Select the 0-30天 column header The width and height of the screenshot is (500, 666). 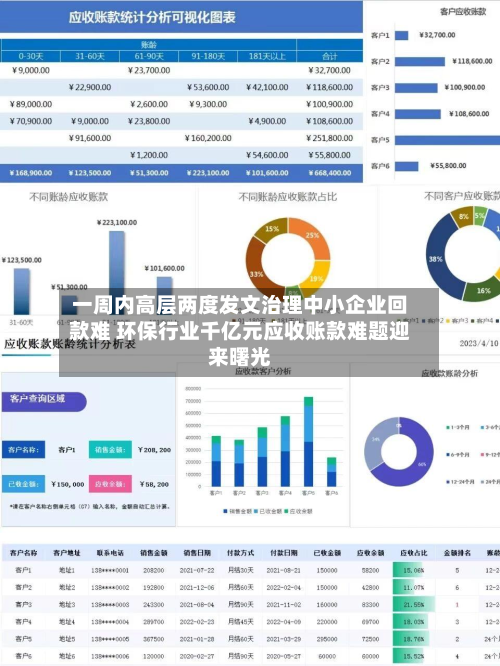pyautogui.click(x=31, y=56)
